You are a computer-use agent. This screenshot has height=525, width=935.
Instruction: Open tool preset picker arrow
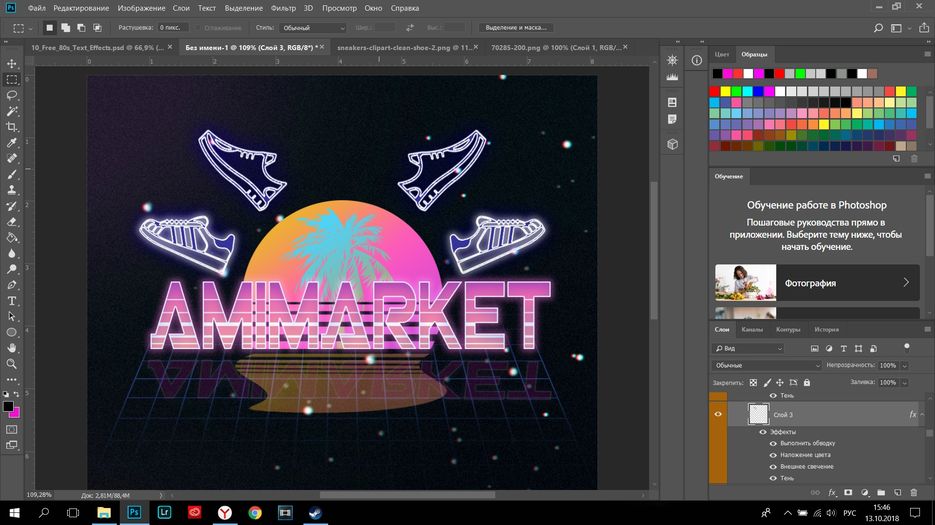tap(30, 28)
